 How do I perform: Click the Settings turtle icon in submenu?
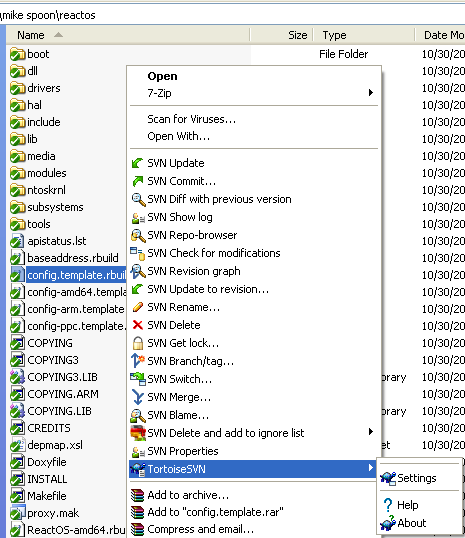pos(388,478)
